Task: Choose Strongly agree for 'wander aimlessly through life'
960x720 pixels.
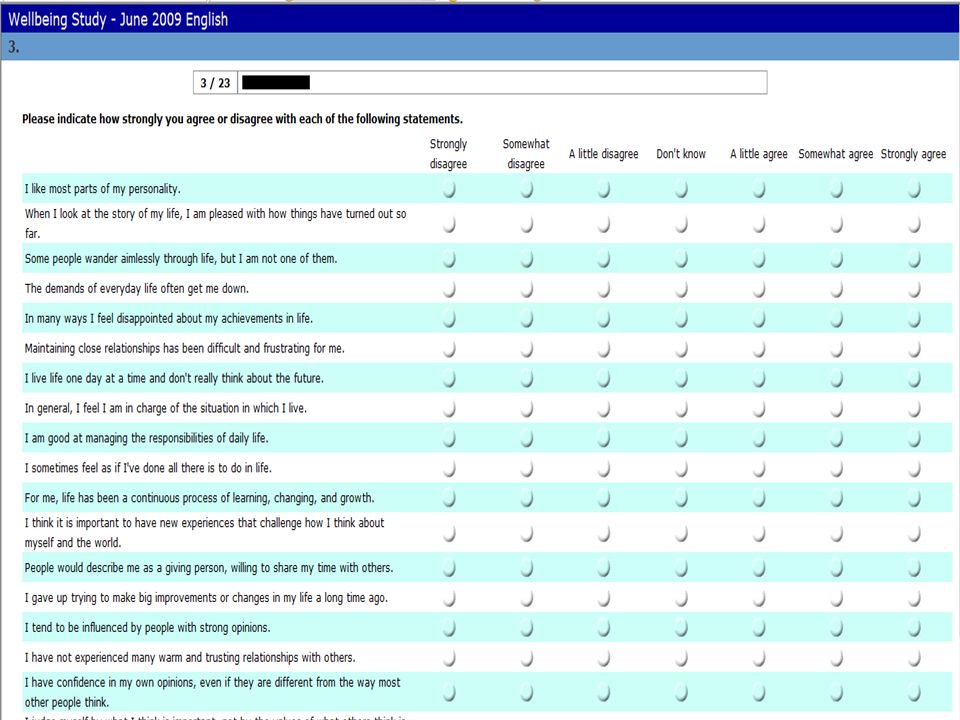Action: [x=913, y=259]
